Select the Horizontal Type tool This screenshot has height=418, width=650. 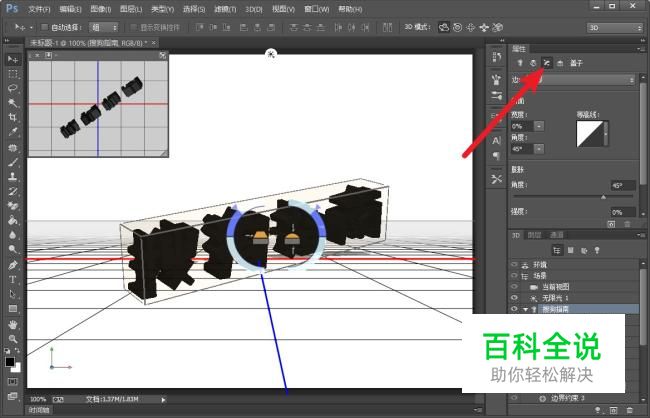click(x=13, y=279)
